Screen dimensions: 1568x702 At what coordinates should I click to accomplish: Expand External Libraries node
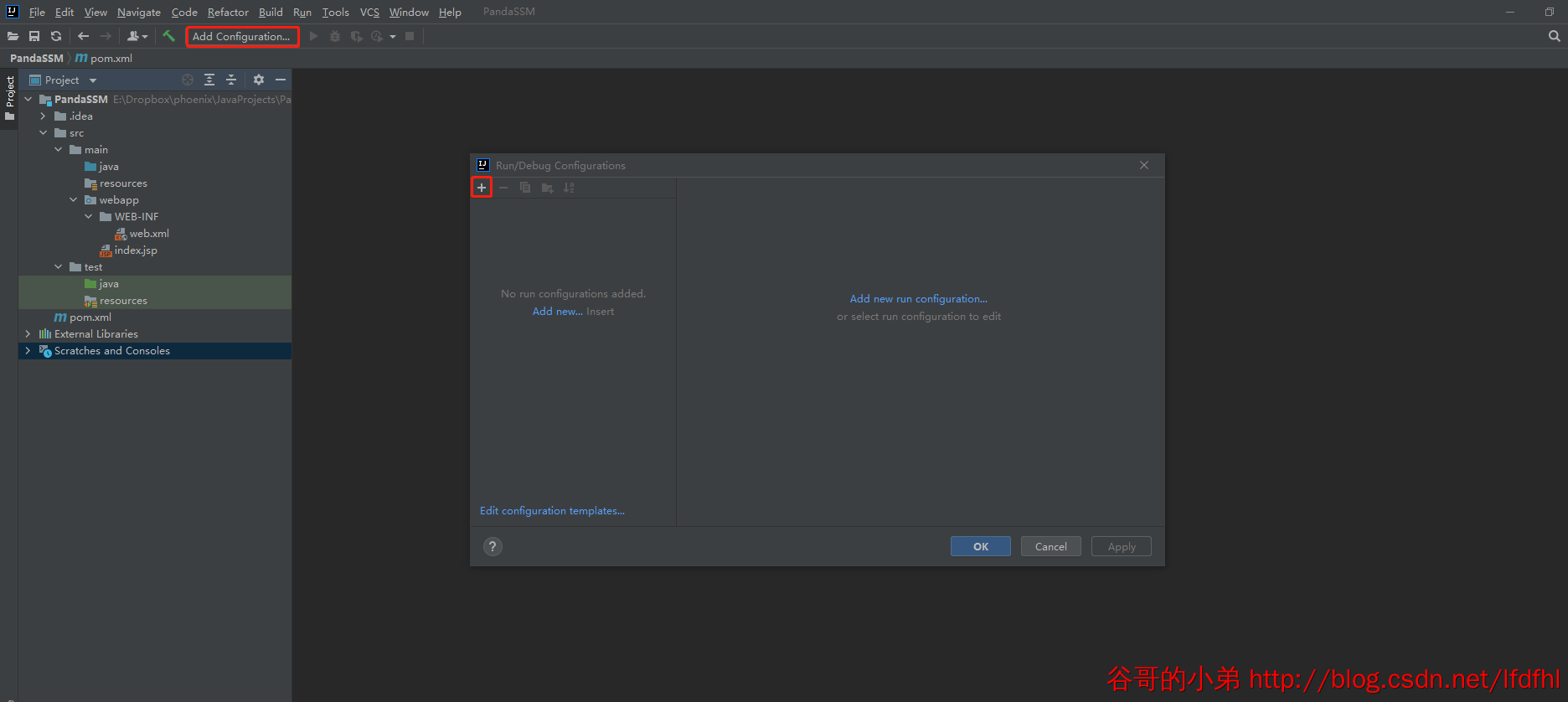(28, 333)
